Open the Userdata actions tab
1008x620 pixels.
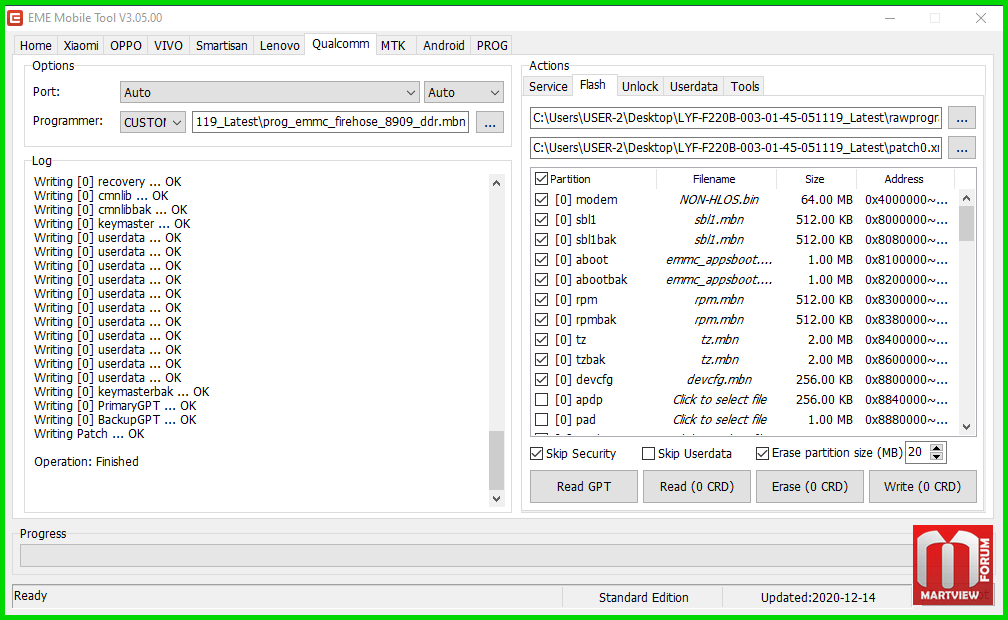pos(693,86)
